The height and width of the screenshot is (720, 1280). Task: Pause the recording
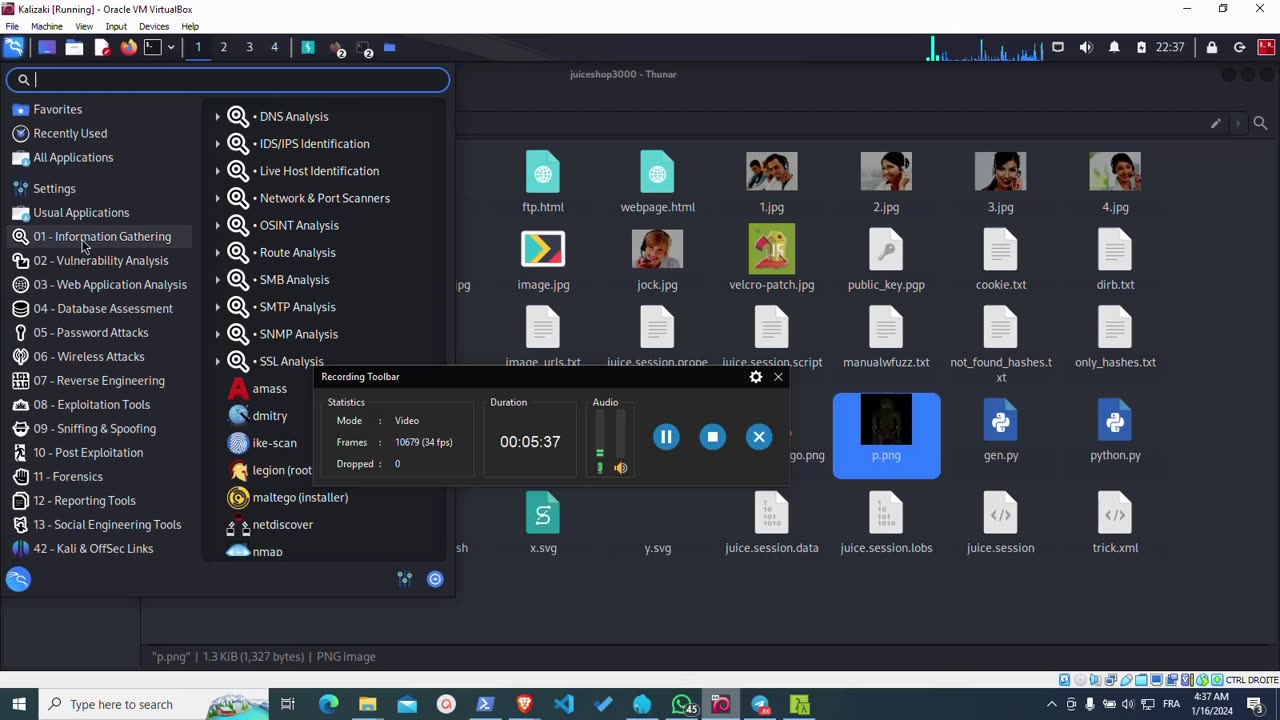click(666, 437)
